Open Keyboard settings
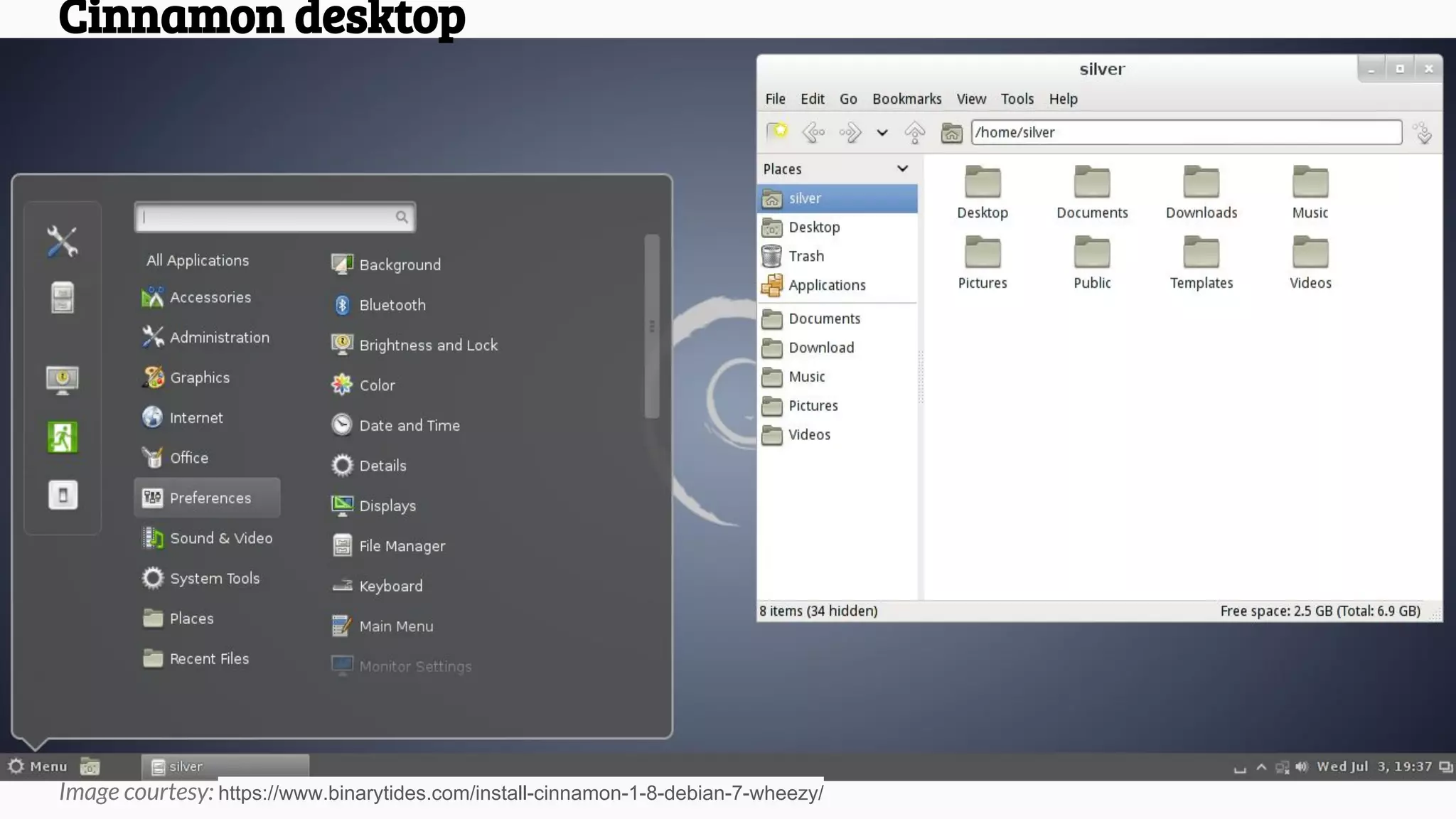Screen dimensions: 1456x819 (x=378, y=586)
